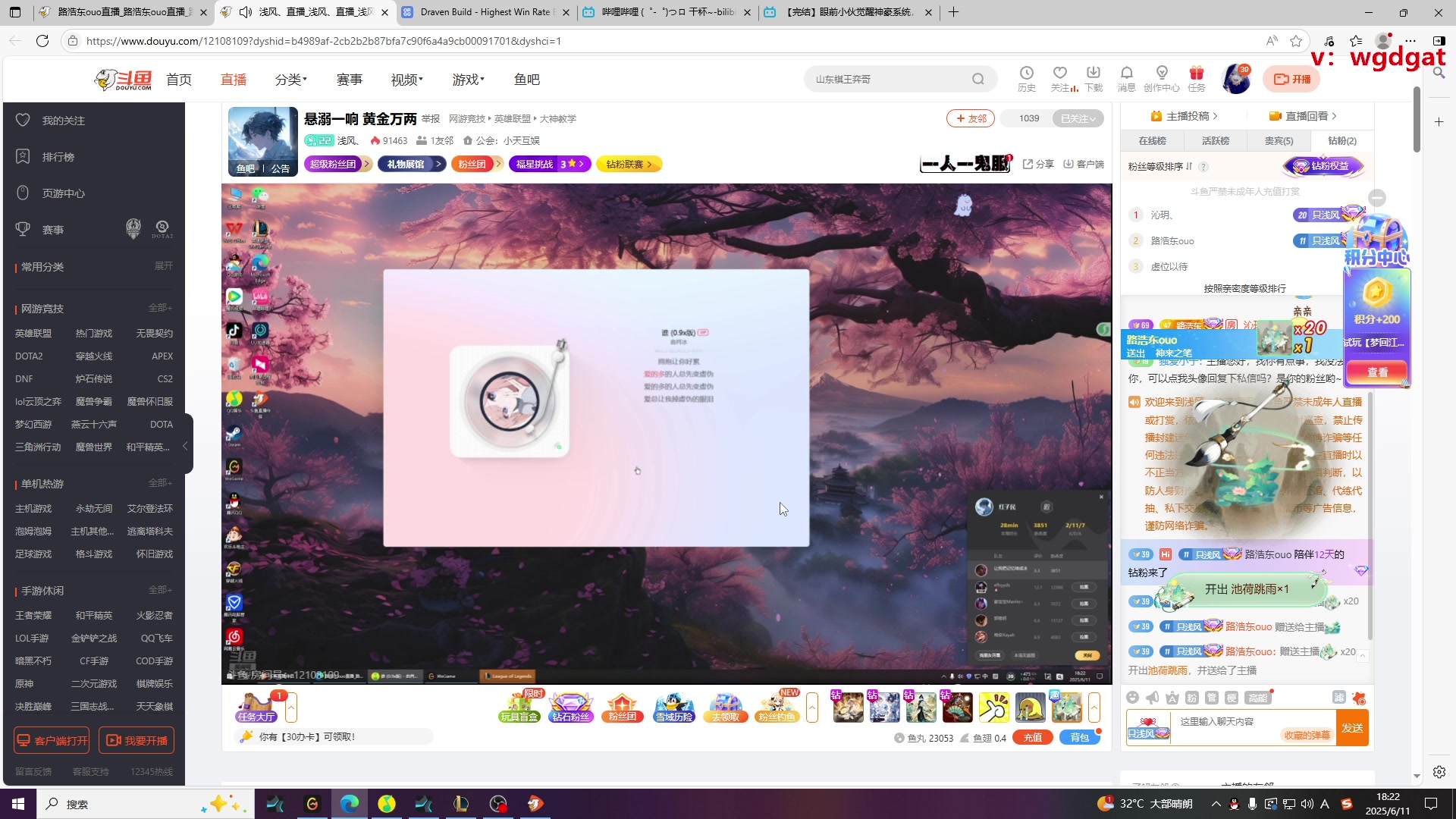
Task: Open 赛事 in the top navigation
Action: click(350, 80)
